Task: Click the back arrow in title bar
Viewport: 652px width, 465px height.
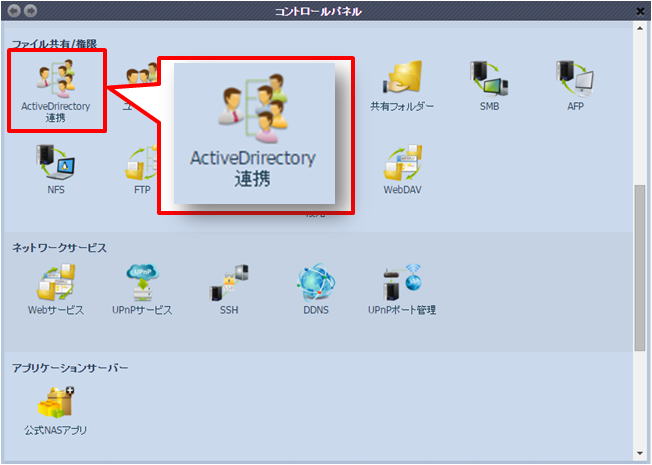Action: click(14, 10)
